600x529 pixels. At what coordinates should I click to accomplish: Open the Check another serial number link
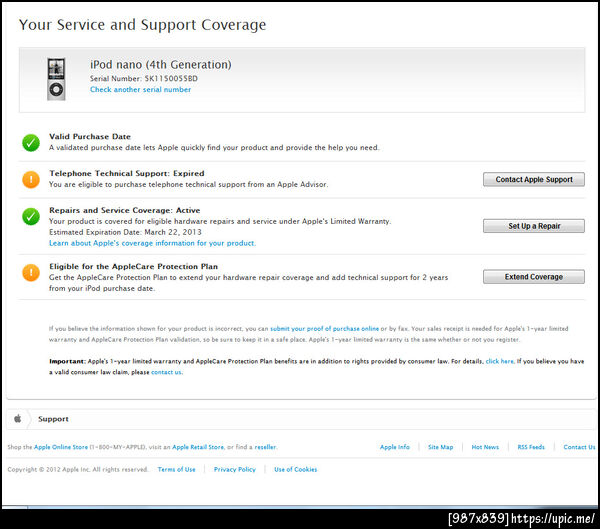pyautogui.click(x=140, y=90)
